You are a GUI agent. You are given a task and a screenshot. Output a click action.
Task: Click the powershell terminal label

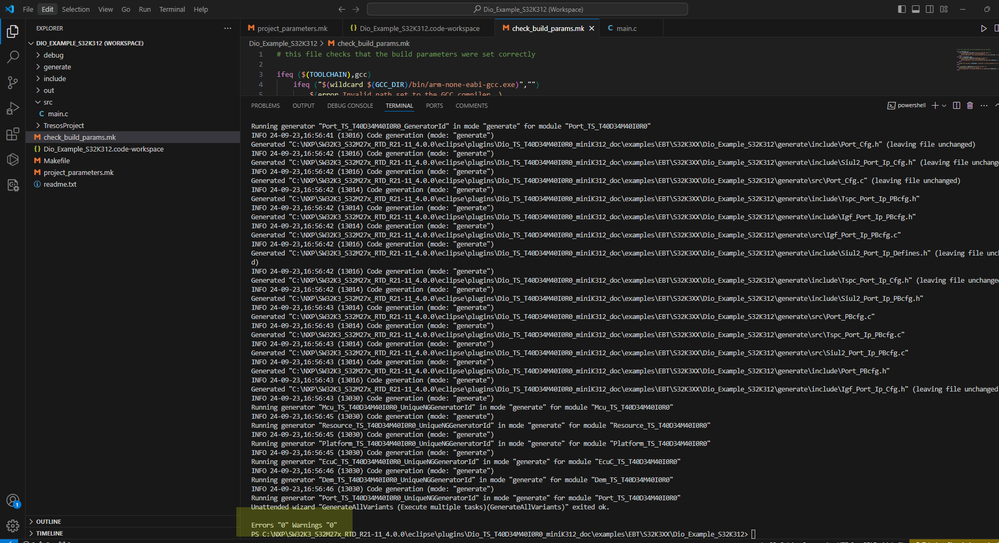(907, 105)
